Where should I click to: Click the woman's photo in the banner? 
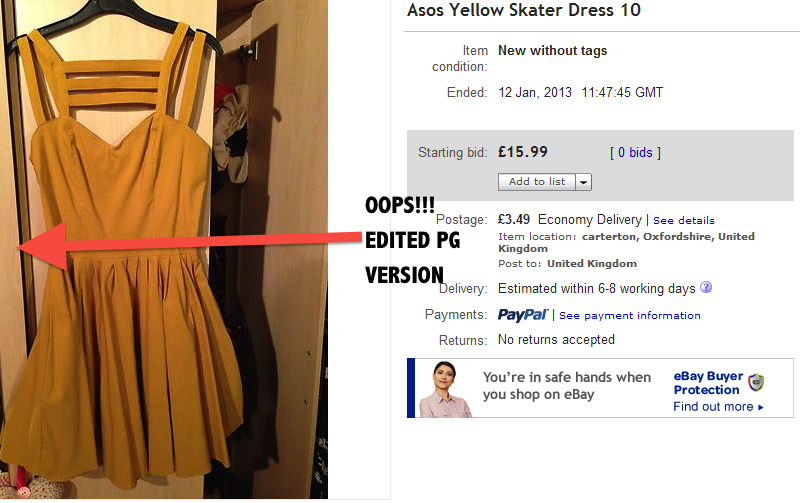coord(444,389)
